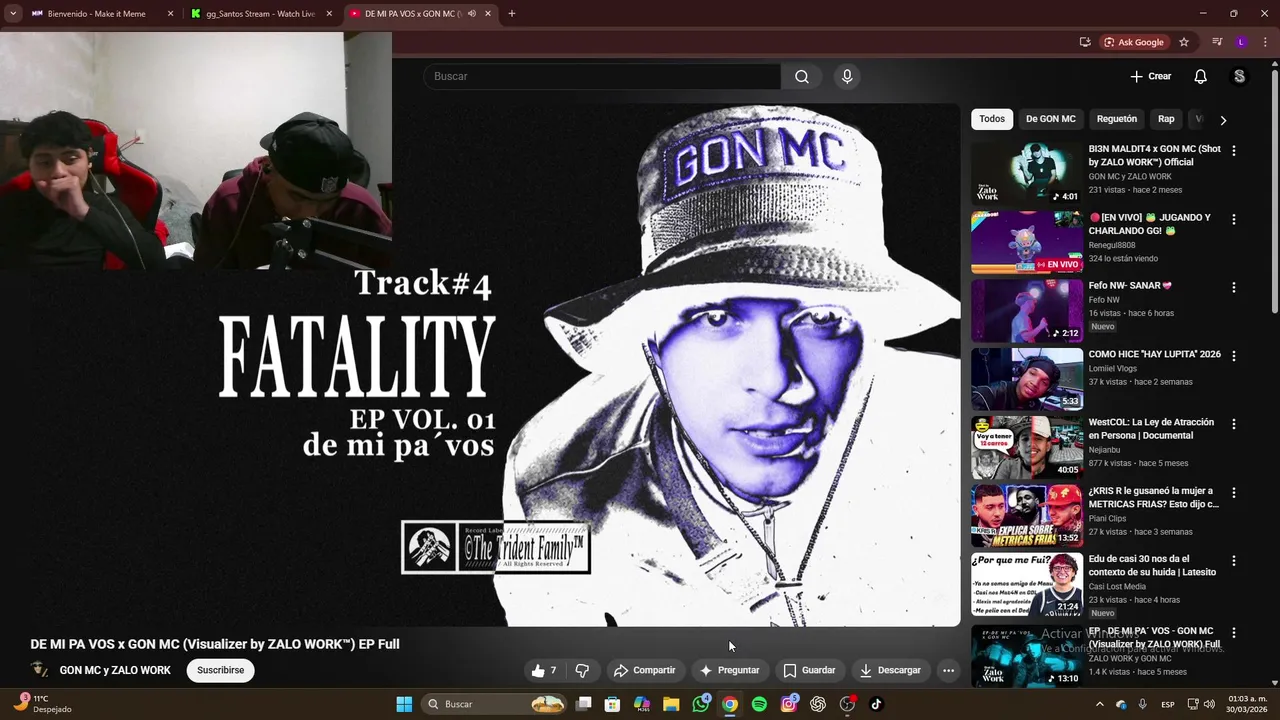Open WestCOL: La Ley de Atracción title
Viewport: 1280px width, 720px height.
(1151, 429)
